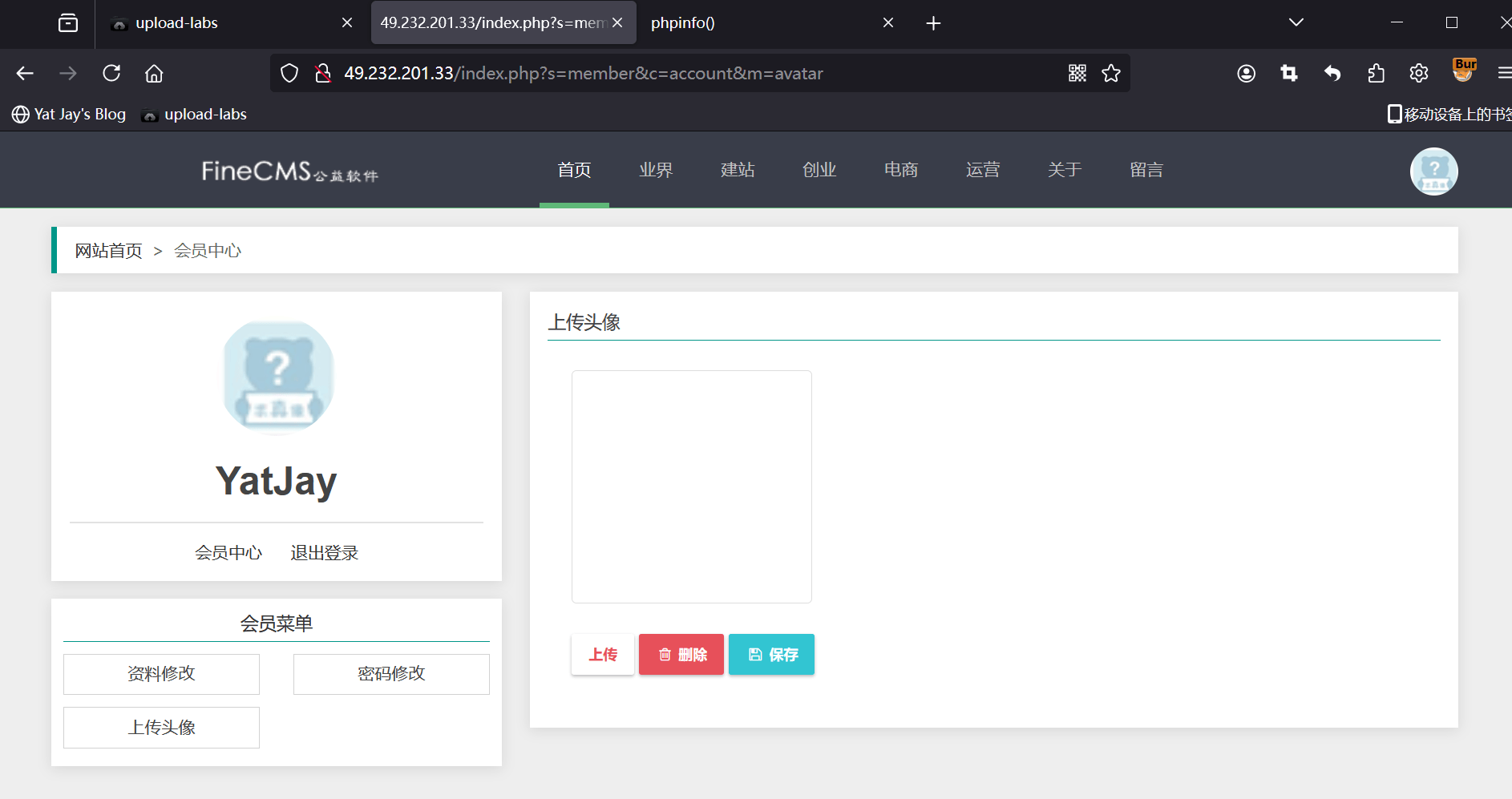Select the 首页 navigation item
This screenshot has width=1512, height=799.
pyautogui.click(x=574, y=170)
